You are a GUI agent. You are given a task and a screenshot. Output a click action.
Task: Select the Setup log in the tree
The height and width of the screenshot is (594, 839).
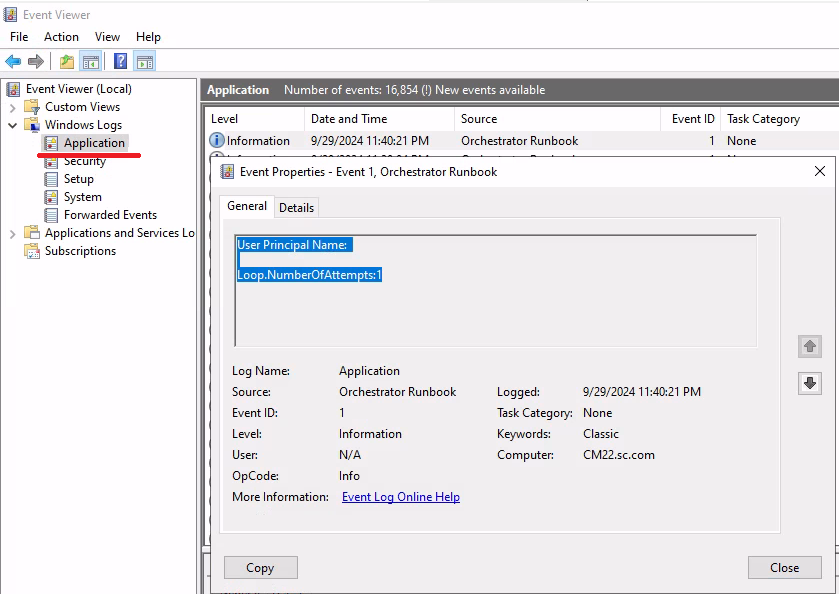click(x=78, y=178)
